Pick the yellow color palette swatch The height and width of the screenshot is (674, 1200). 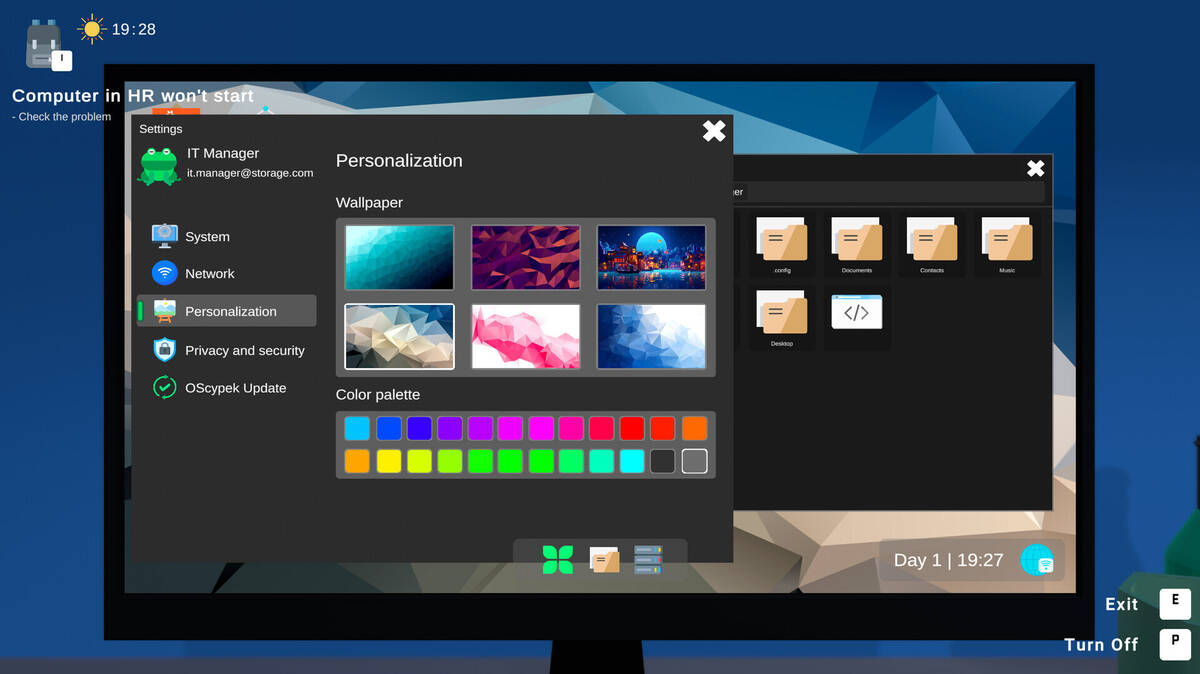coord(388,461)
